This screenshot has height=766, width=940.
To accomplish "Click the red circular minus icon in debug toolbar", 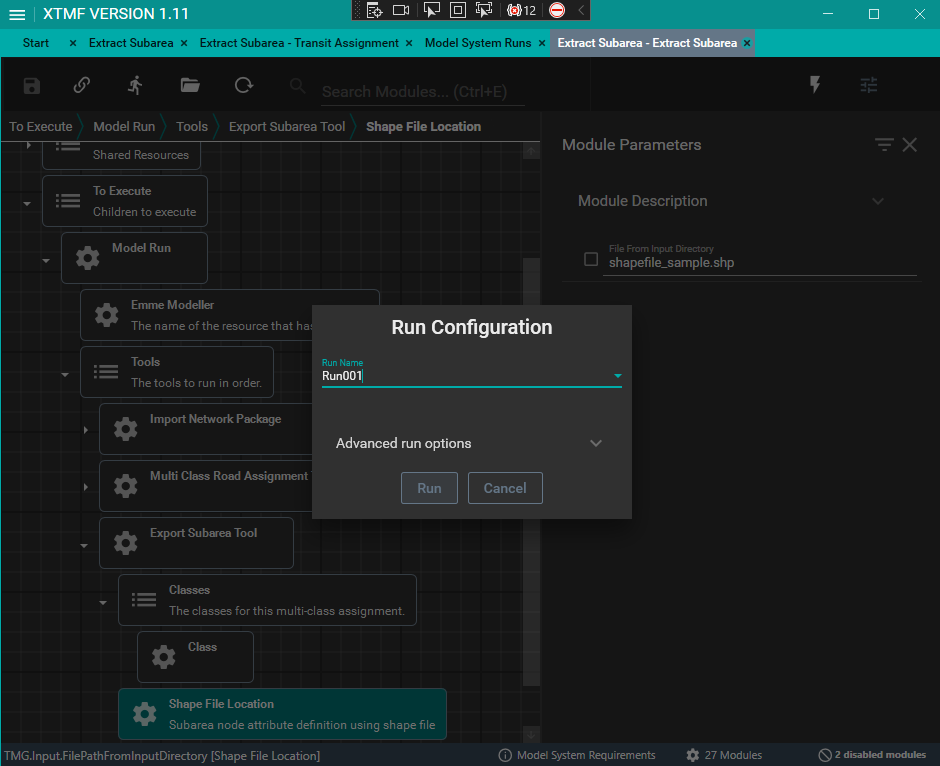I will coord(557,10).
